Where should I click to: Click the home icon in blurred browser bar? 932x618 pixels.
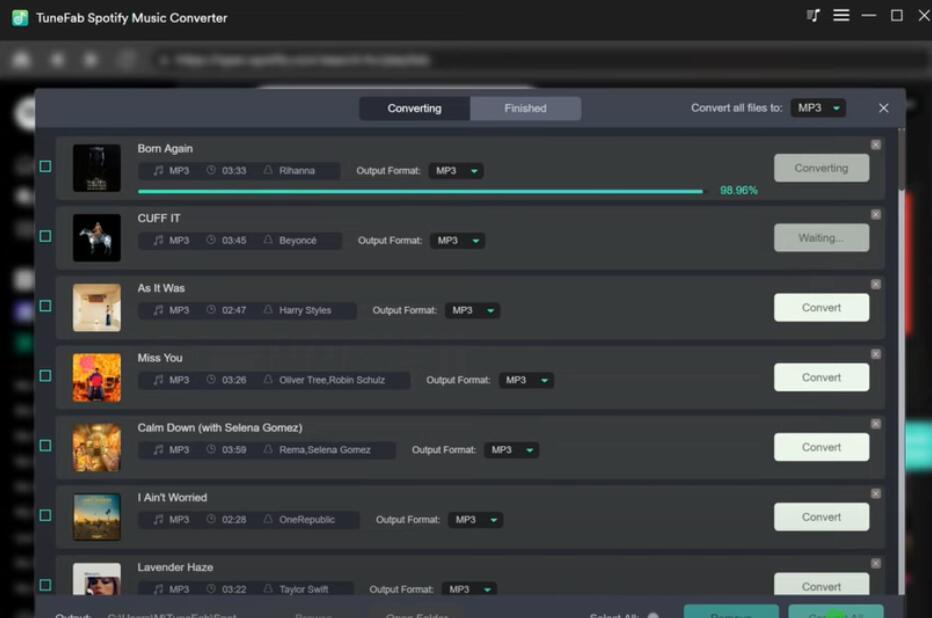21,60
